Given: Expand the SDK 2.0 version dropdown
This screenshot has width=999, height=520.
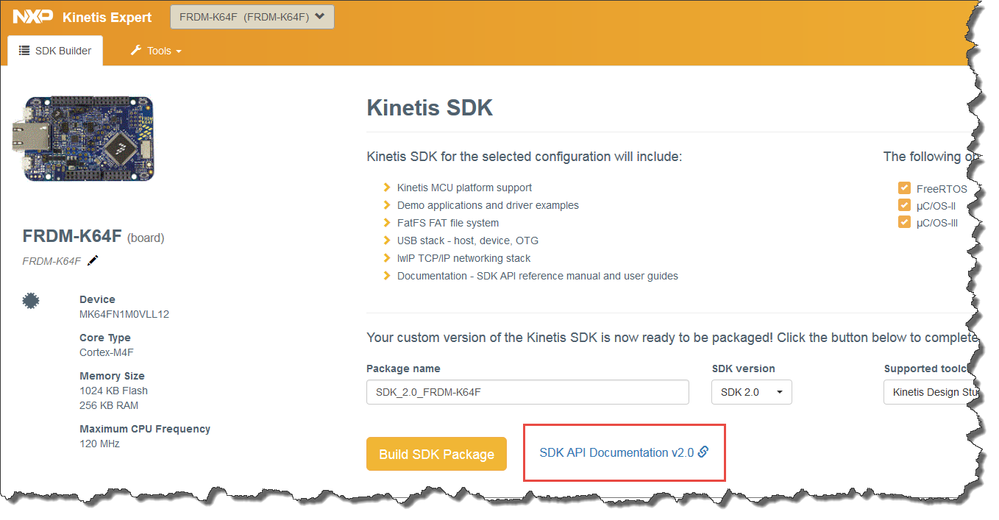Looking at the screenshot, I should click(x=751, y=392).
